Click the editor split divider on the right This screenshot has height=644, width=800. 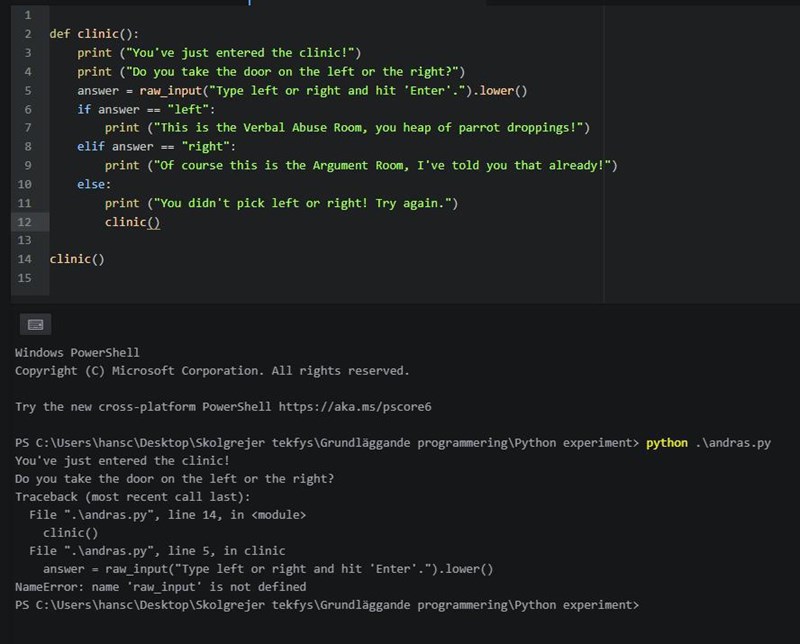[x=603, y=150]
